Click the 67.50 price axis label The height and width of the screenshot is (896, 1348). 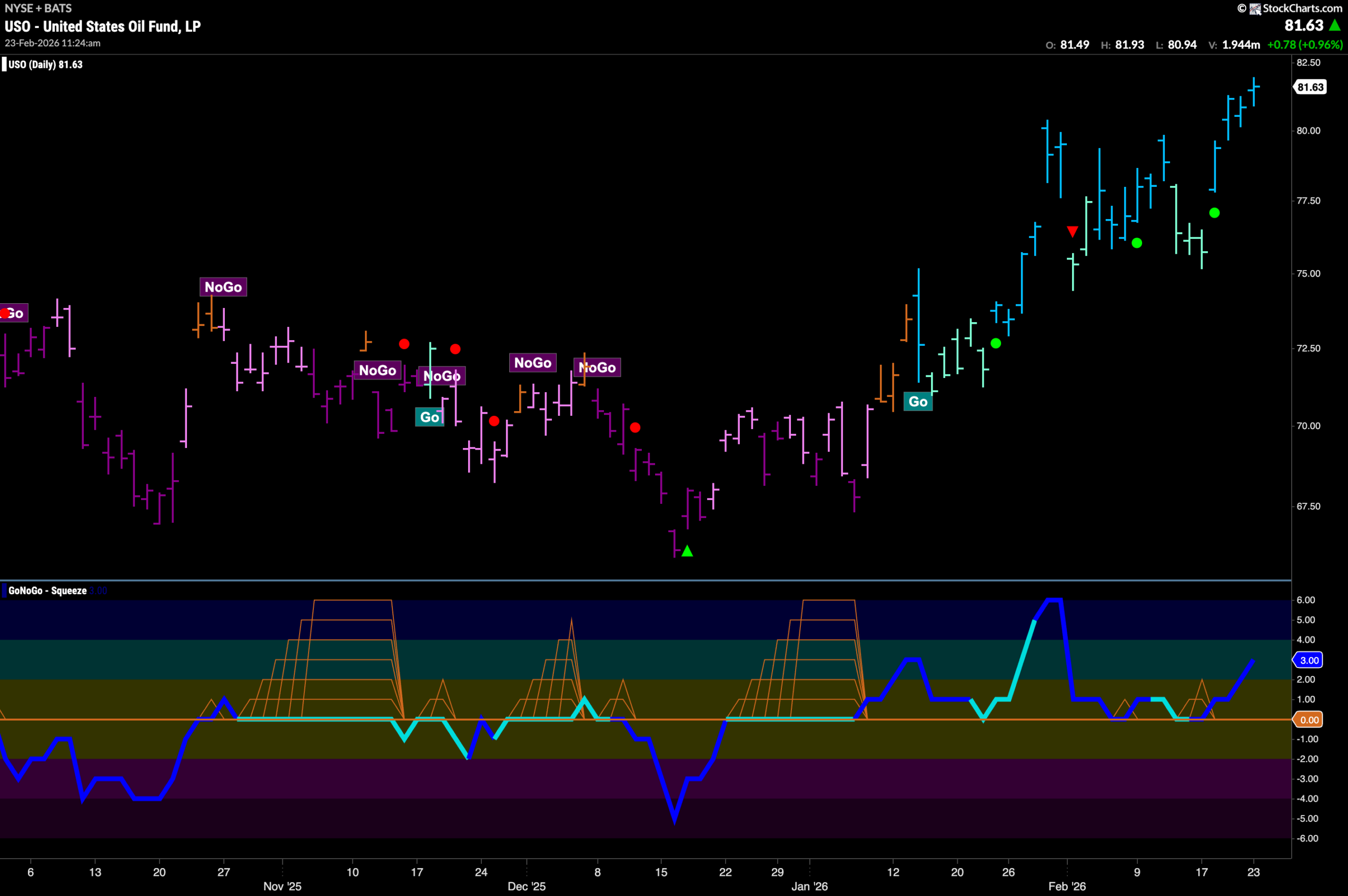pyautogui.click(x=1309, y=506)
